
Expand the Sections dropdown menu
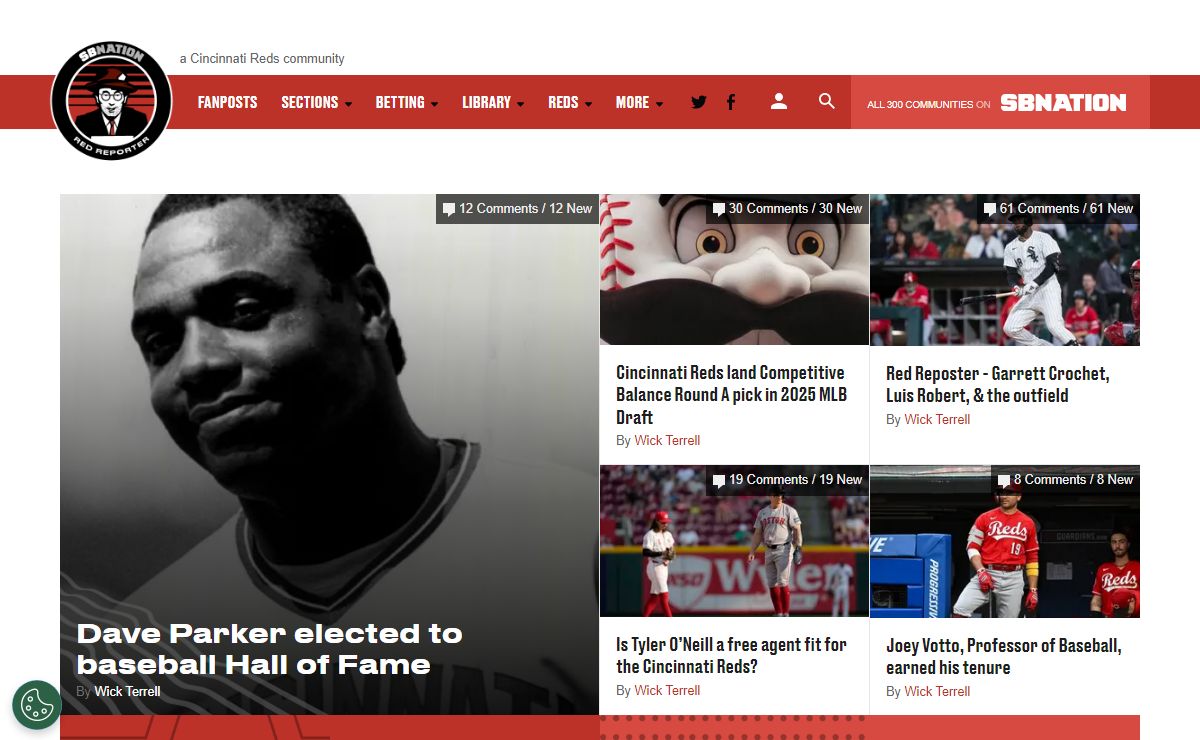point(316,102)
